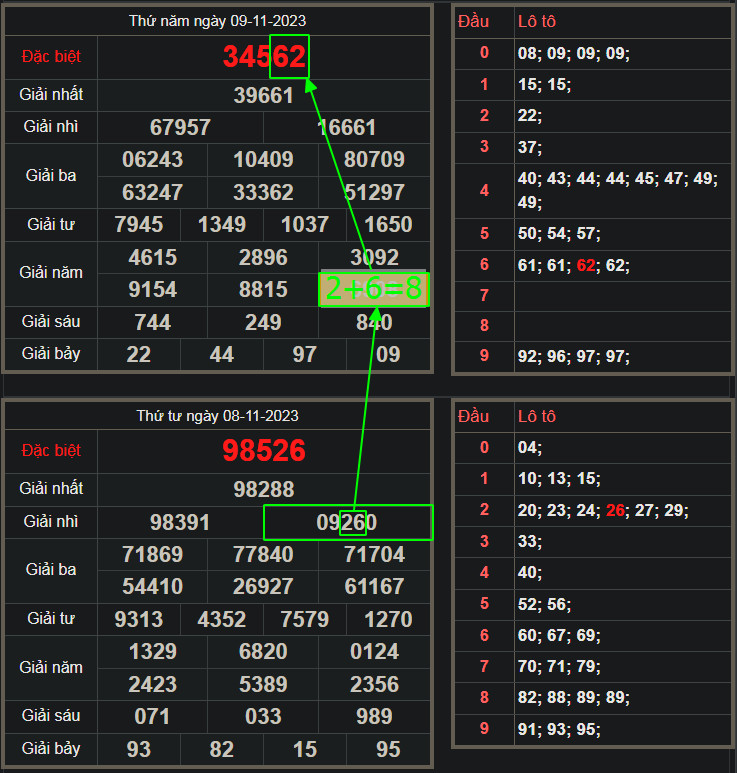Click the bottom special prize number 98526
The image size is (737, 773).
point(263,451)
